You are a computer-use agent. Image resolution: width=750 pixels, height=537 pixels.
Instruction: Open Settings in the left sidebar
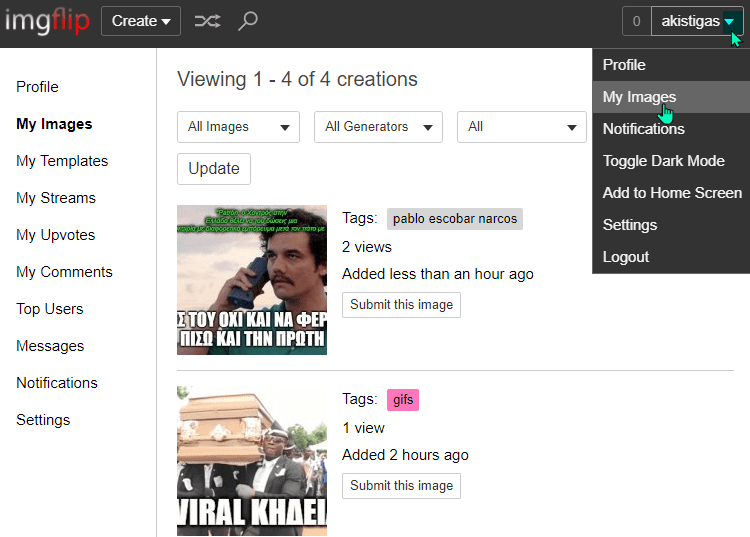pyautogui.click(x=43, y=420)
